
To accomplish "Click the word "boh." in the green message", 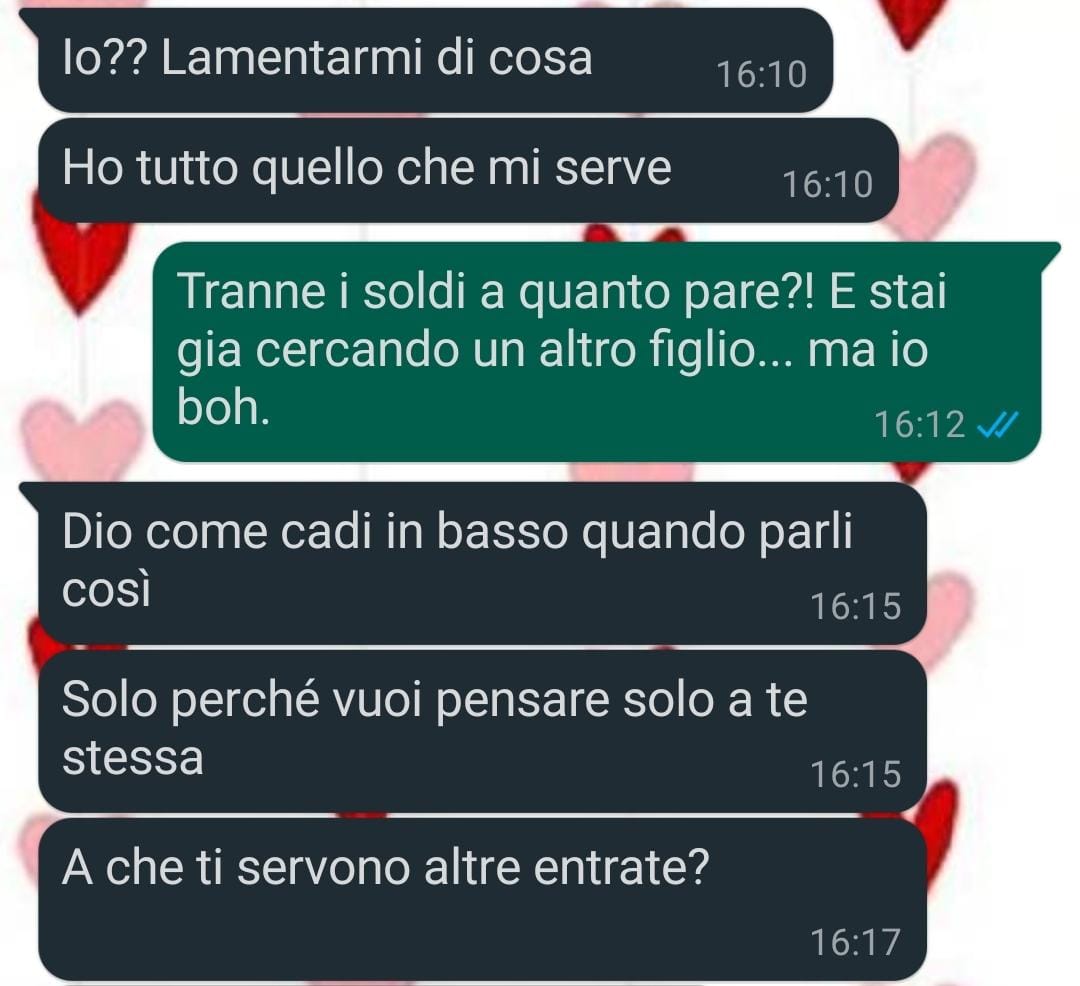I will pos(223,408).
